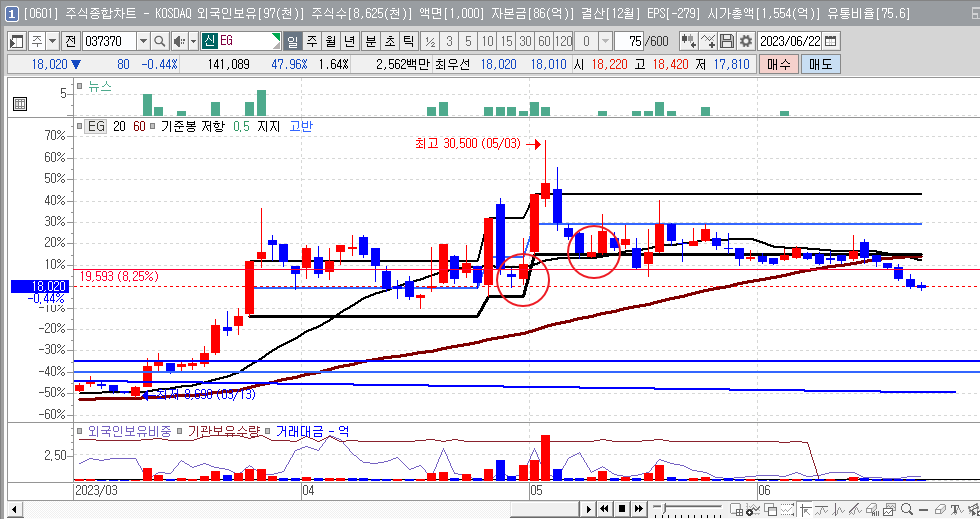Click the grid table icon beside the news panel

[x=19, y=104]
